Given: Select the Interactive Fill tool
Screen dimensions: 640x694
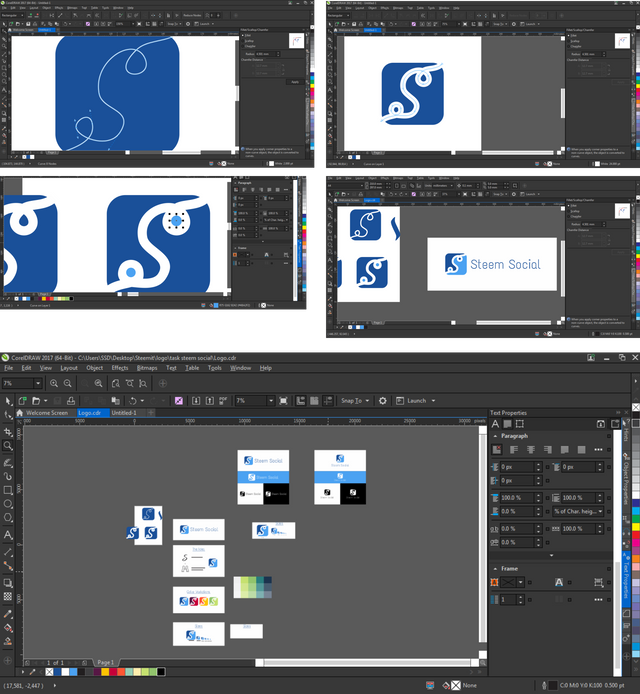Looking at the screenshot, I should pos(8,628).
